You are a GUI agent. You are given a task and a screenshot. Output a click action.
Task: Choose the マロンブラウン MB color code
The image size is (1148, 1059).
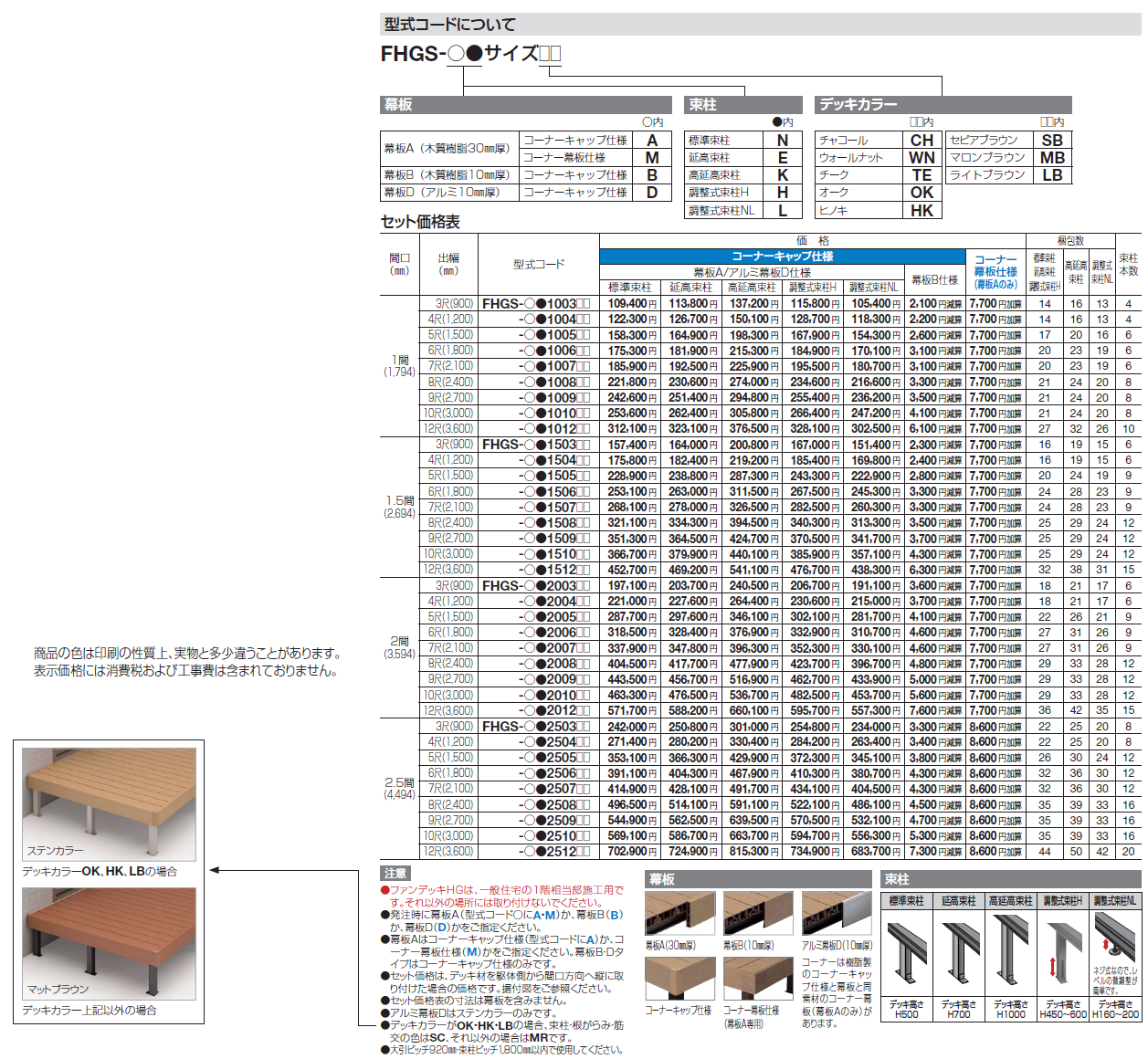(1052, 158)
